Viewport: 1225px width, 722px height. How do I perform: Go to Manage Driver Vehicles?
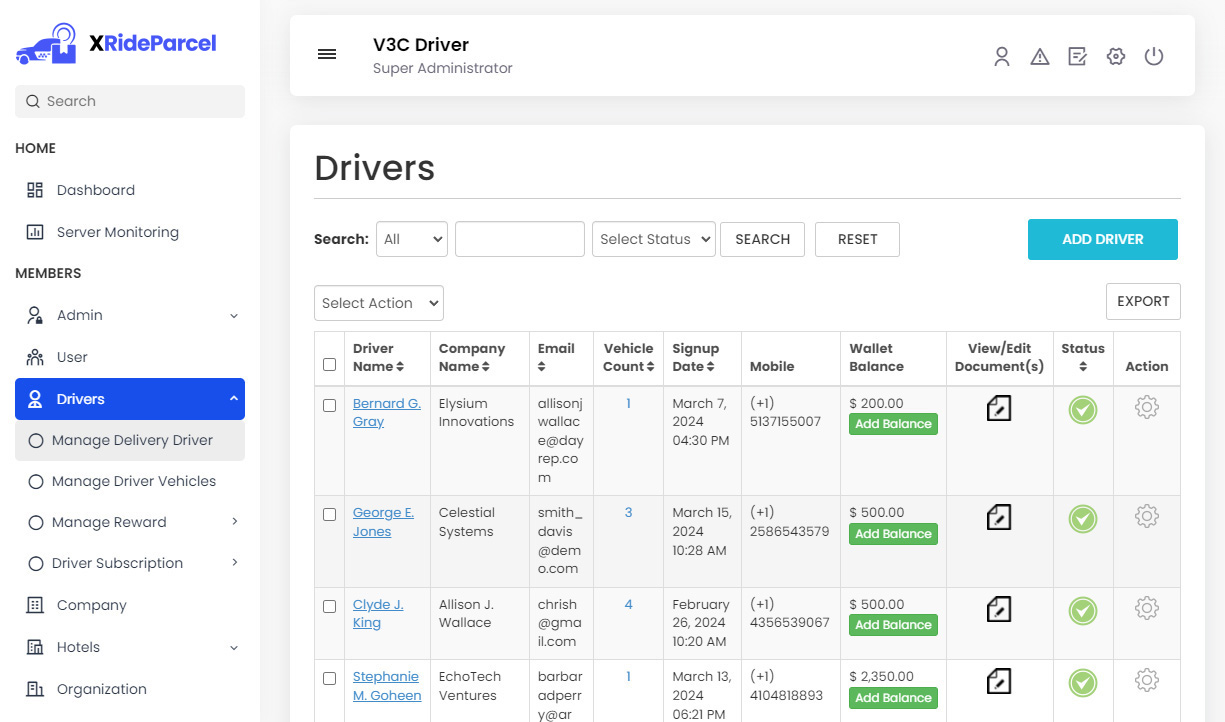133,481
